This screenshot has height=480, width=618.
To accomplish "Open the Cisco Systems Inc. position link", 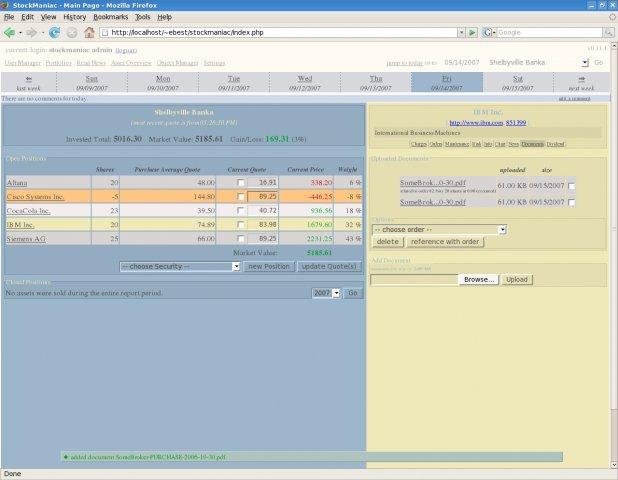I will (35, 197).
